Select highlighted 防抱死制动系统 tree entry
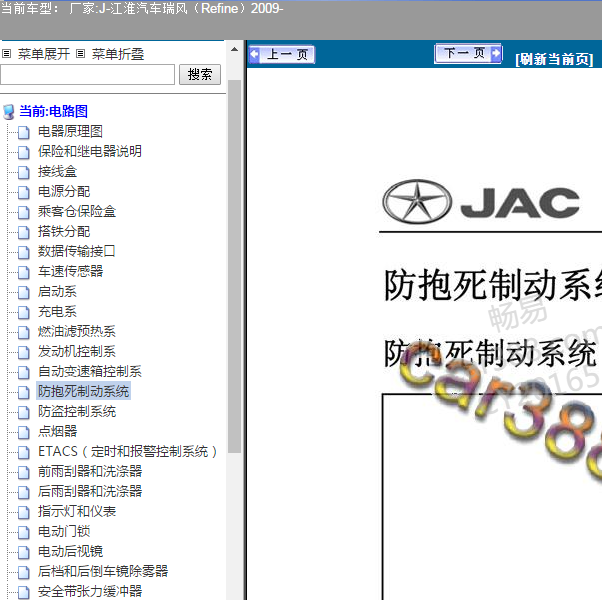This screenshot has width=602, height=600. (83, 391)
